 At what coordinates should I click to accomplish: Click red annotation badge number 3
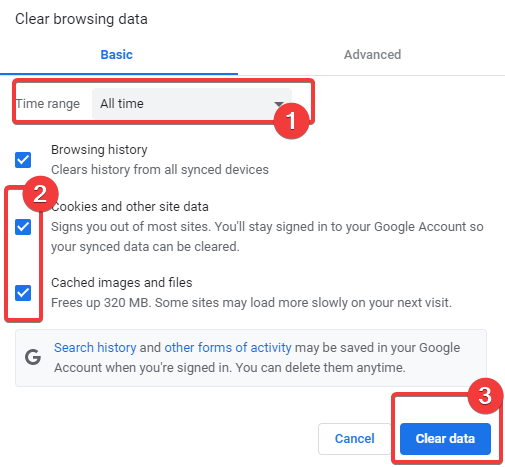point(485,396)
